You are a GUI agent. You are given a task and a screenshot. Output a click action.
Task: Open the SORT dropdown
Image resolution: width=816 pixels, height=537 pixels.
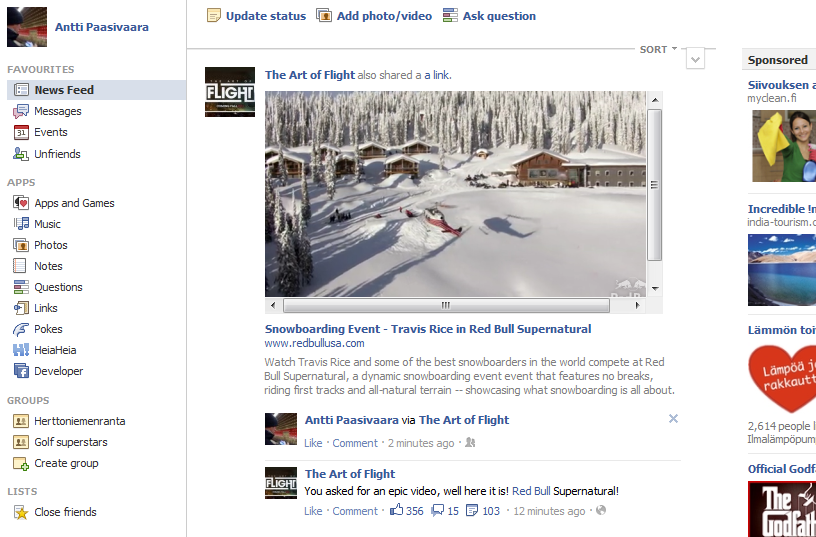[658, 49]
